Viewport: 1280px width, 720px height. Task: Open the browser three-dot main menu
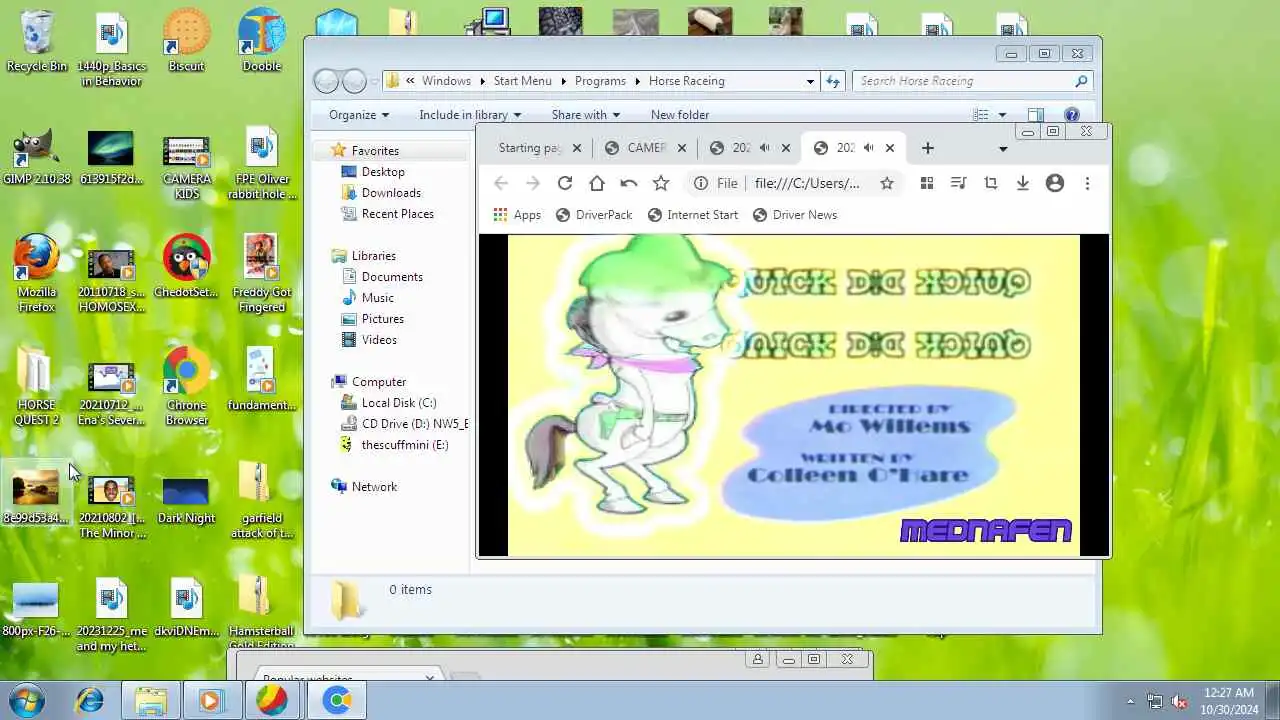click(x=1087, y=183)
